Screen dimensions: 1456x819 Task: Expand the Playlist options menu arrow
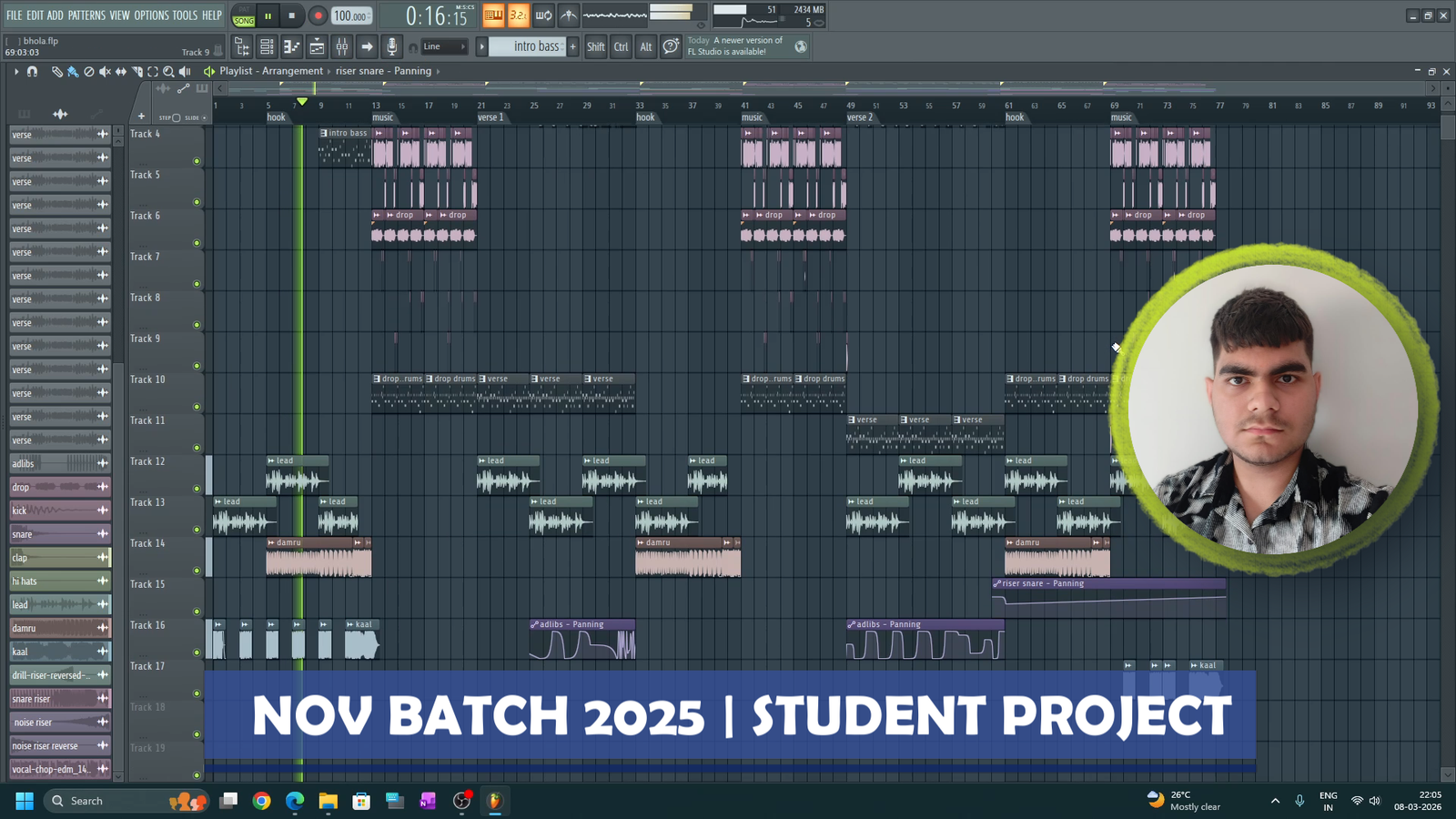click(x=15, y=71)
